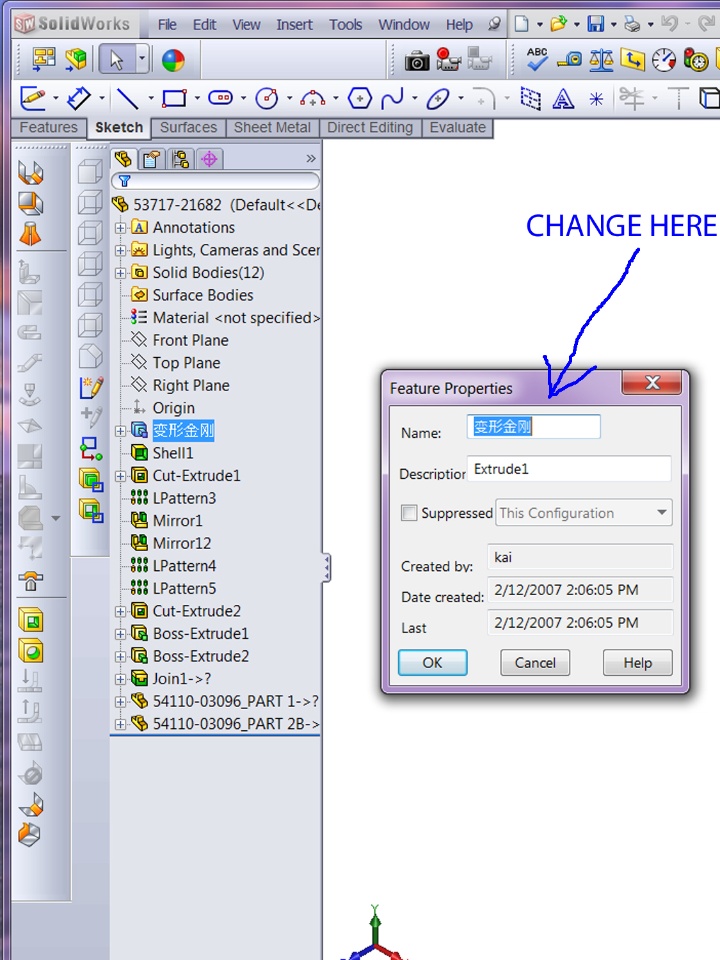Click the Measure tool icon
Image resolution: width=720 pixels, height=960 pixels.
tap(569, 60)
